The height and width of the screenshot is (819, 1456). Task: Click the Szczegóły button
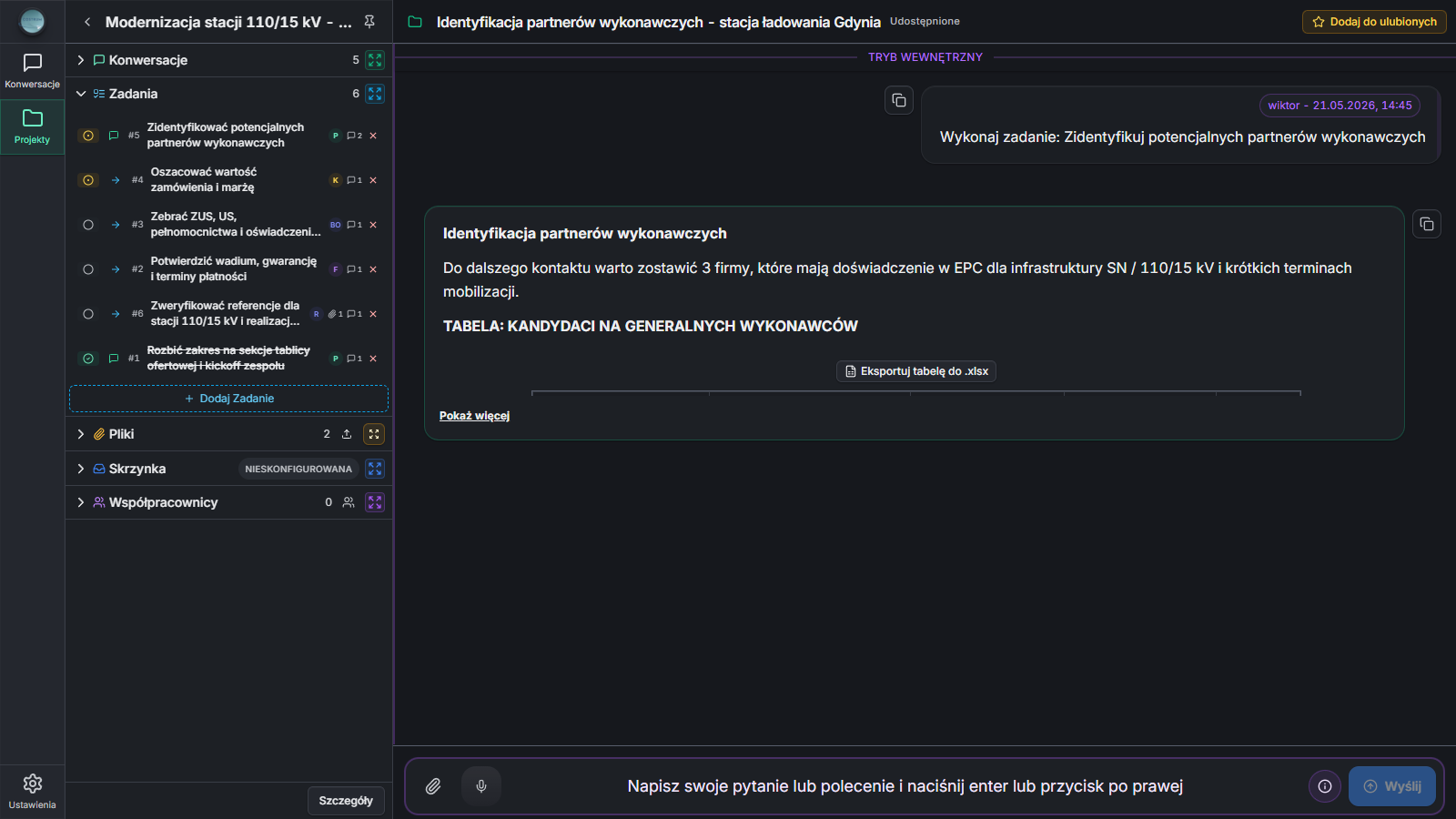[346, 801]
